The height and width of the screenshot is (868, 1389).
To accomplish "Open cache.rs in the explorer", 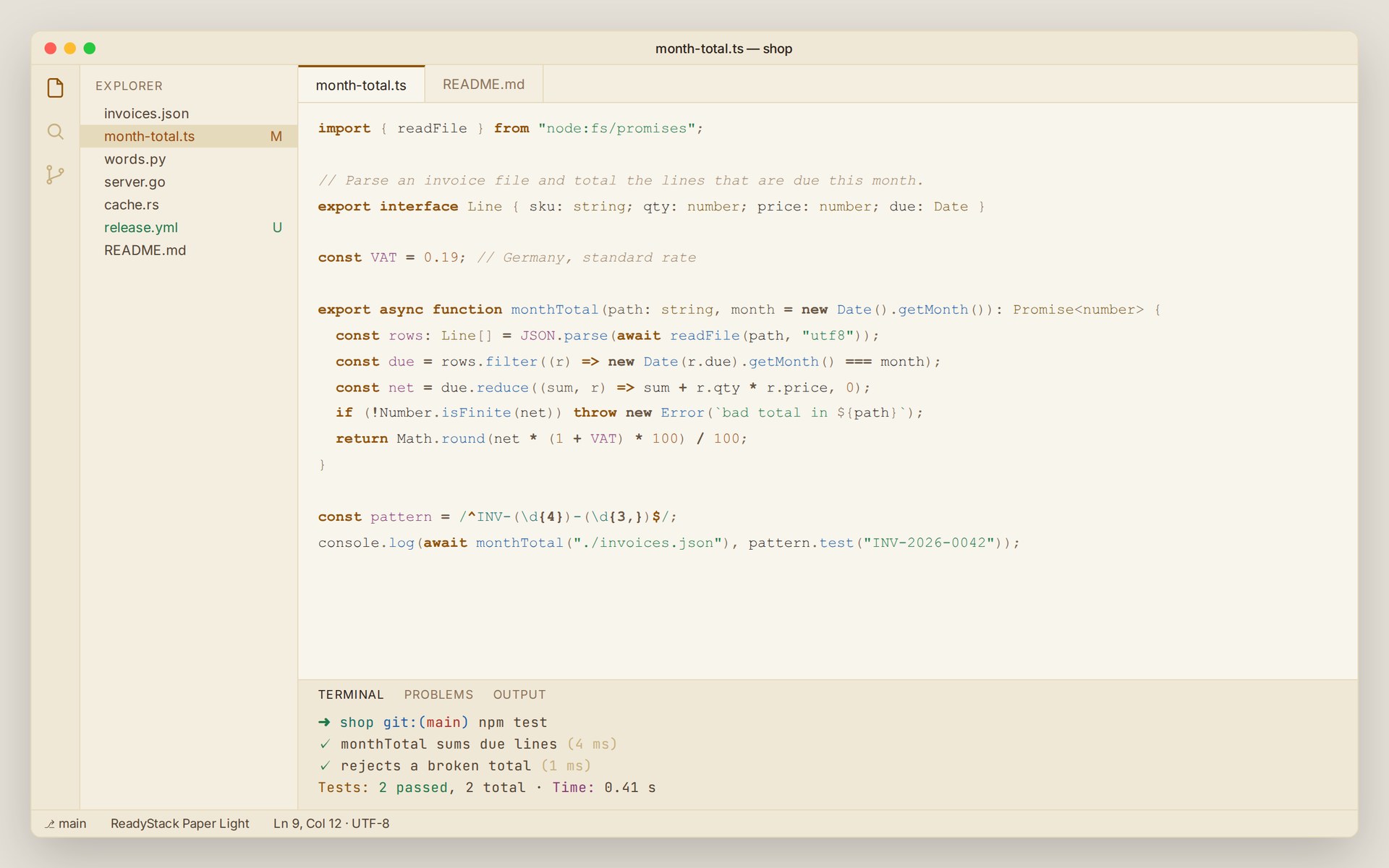I will tap(189, 205).
